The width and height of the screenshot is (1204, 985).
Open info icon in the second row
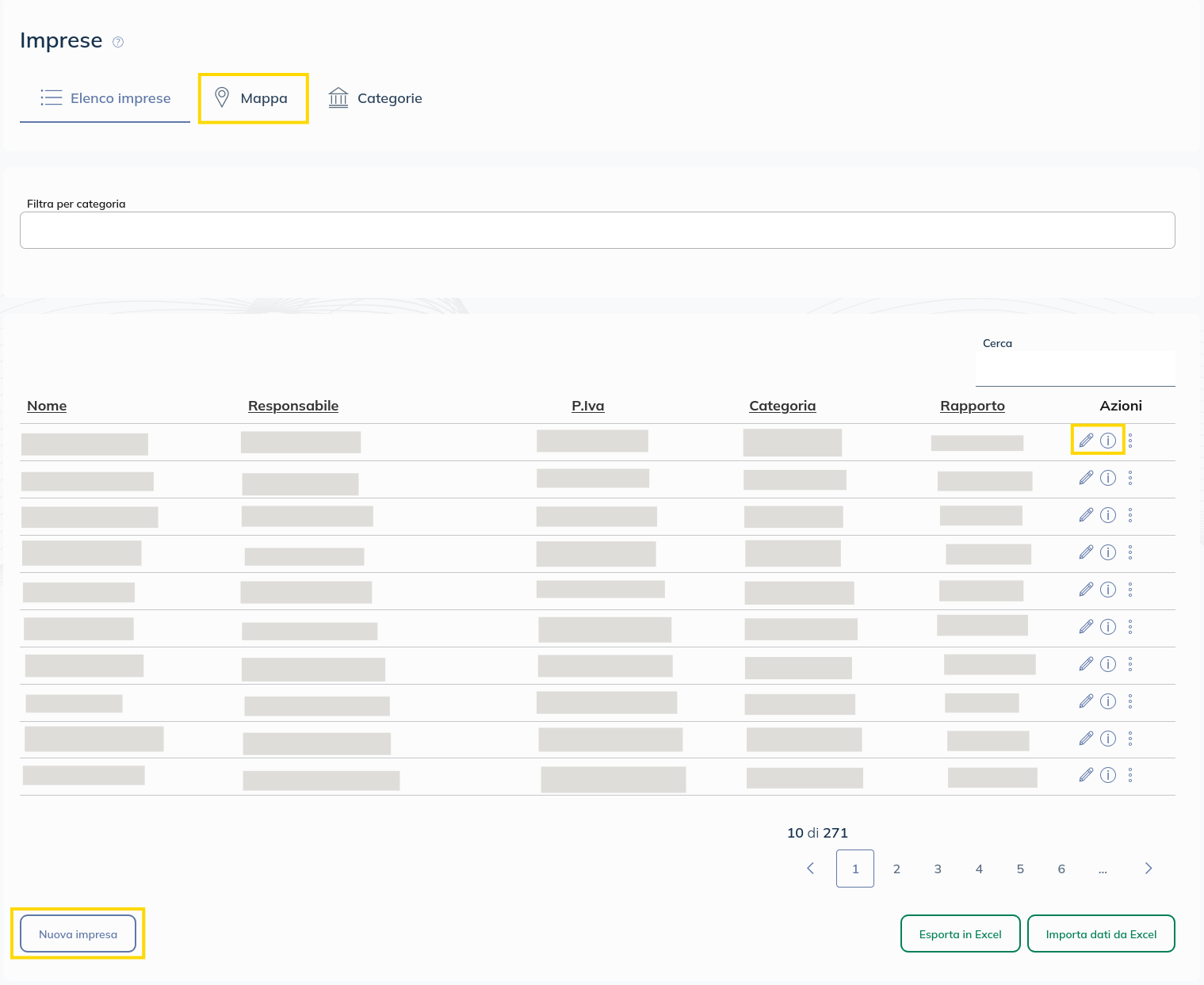click(1108, 478)
